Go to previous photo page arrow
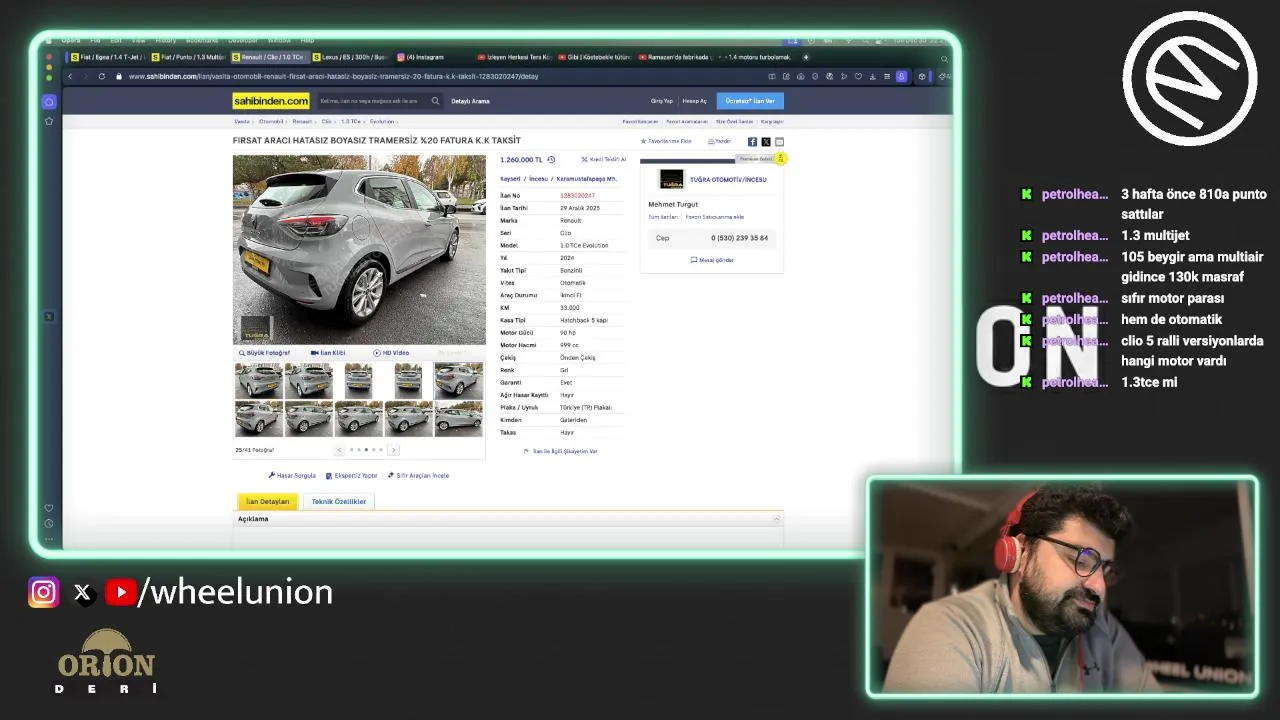Screen dimensions: 1280x720 339,450
